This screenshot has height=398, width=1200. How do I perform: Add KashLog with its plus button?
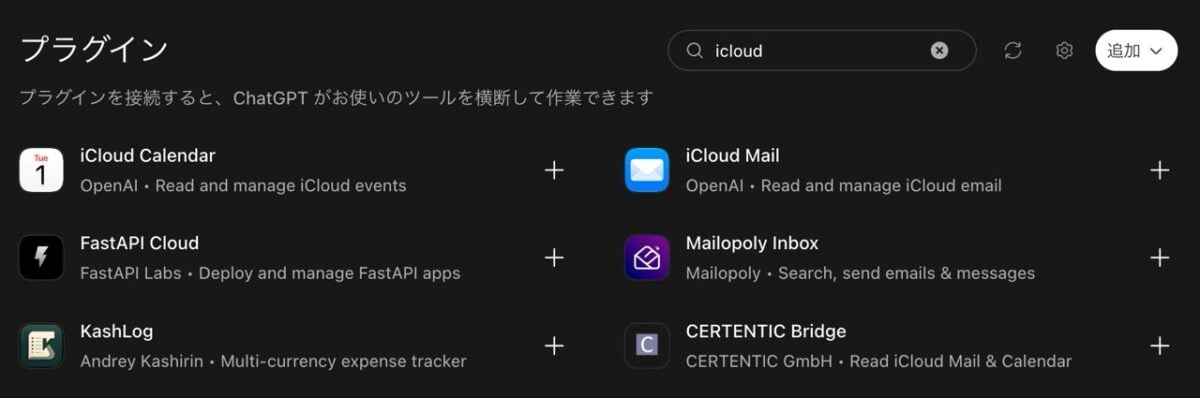[x=554, y=346]
